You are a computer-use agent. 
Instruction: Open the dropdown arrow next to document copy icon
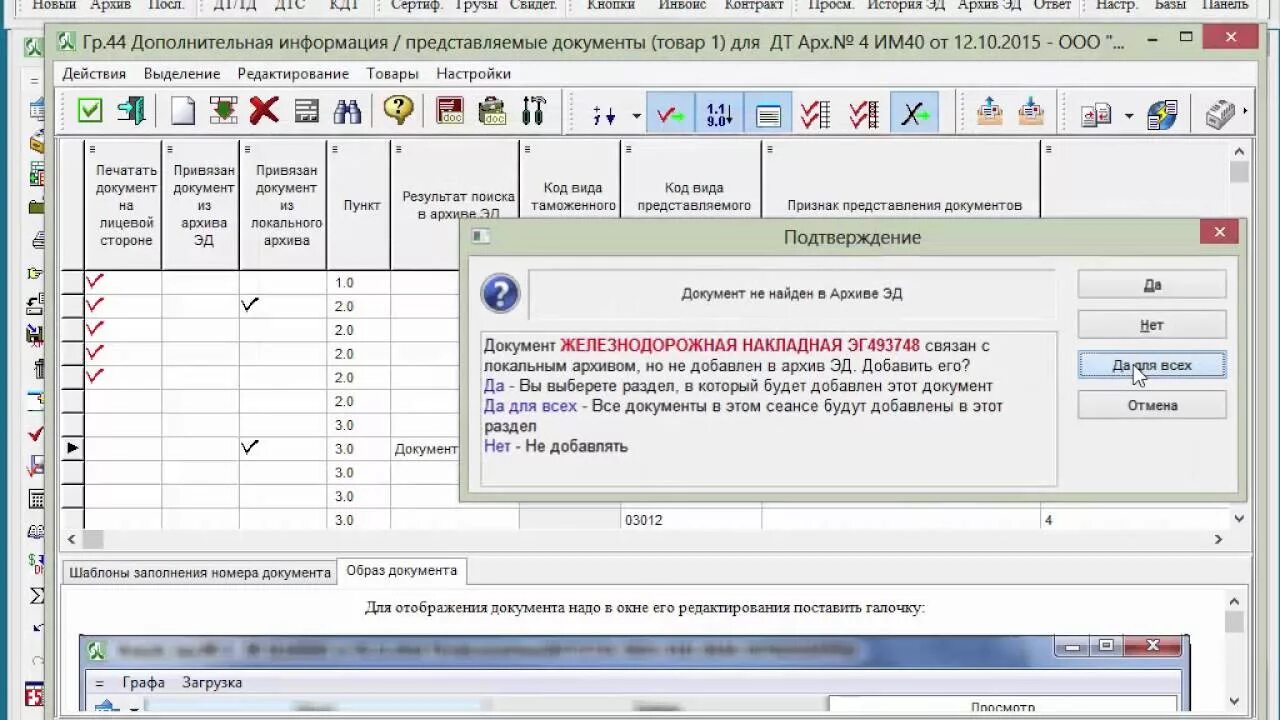click(x=1129, y=116)
